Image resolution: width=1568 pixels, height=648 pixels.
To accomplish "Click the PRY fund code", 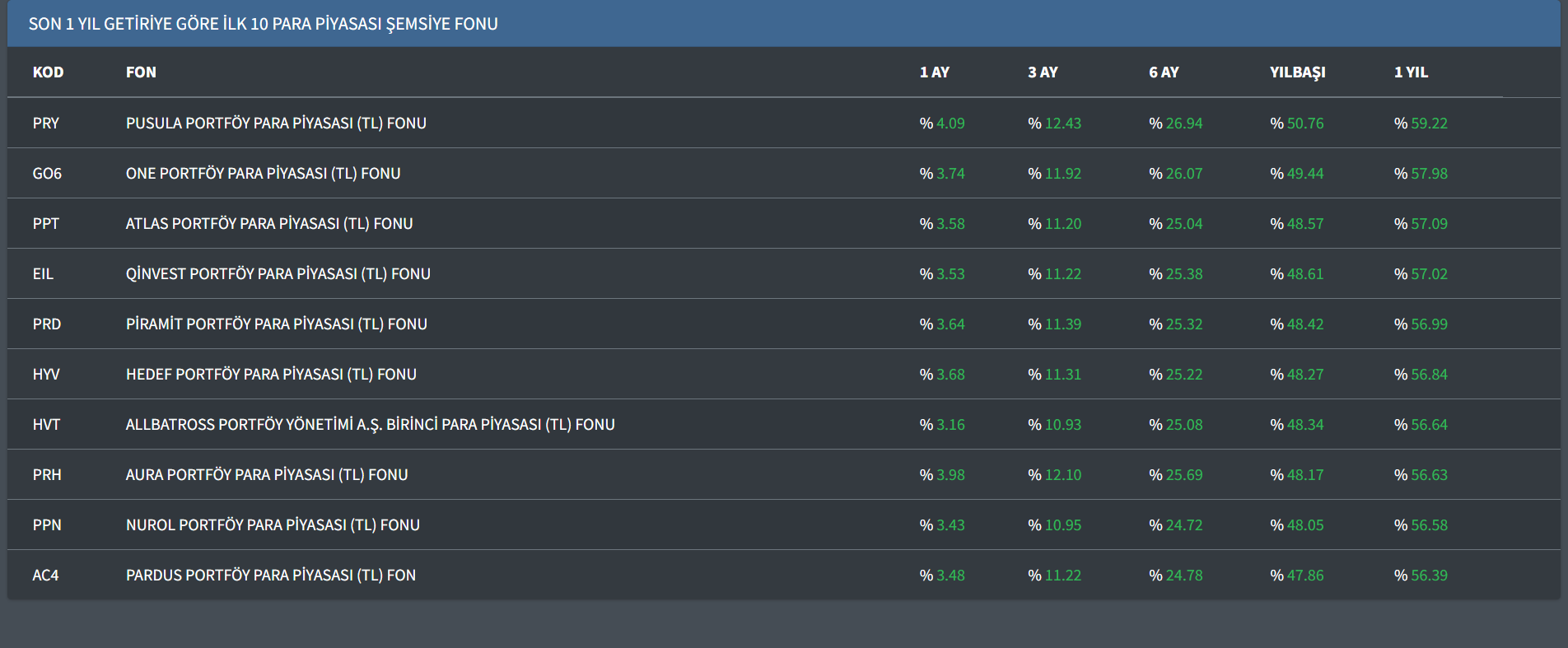I will [x=46, y=124].
